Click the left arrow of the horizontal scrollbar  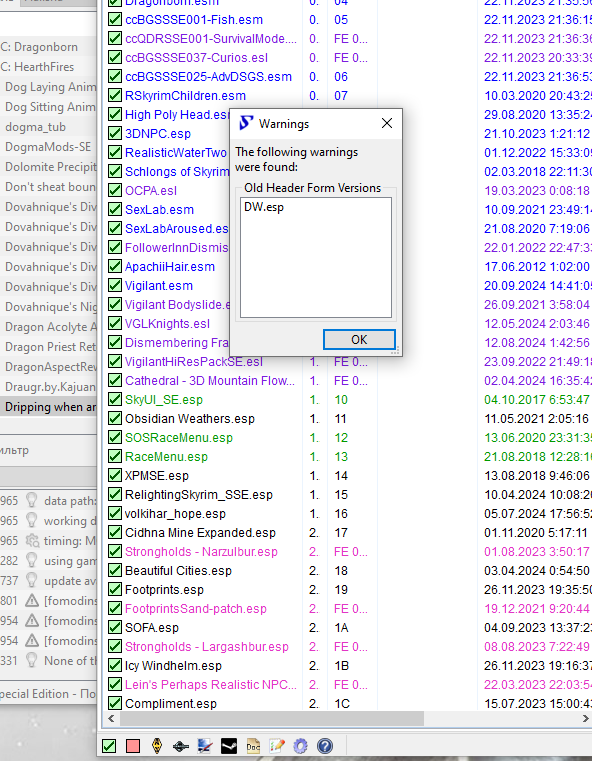[111, 718]
